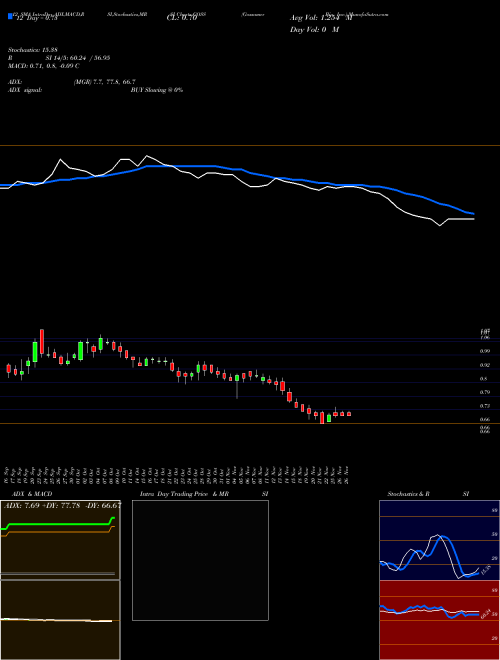
Task: Click the 'ADX & MACD' panel title
Action: [x=32, y=494]
